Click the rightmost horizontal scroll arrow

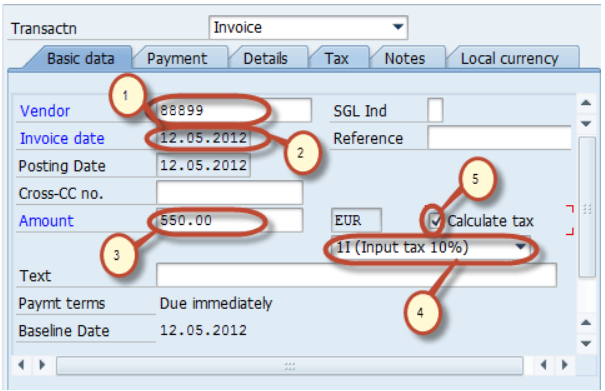565,365
